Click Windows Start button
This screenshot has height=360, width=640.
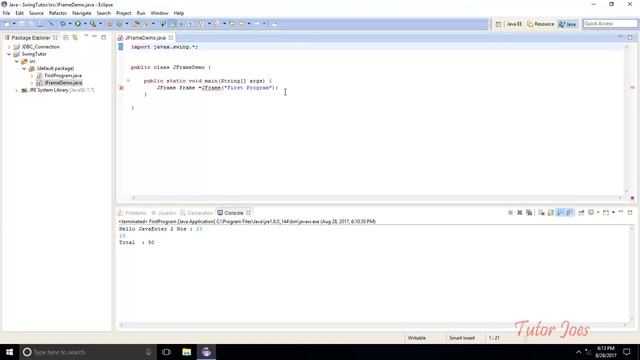point(9,352)
